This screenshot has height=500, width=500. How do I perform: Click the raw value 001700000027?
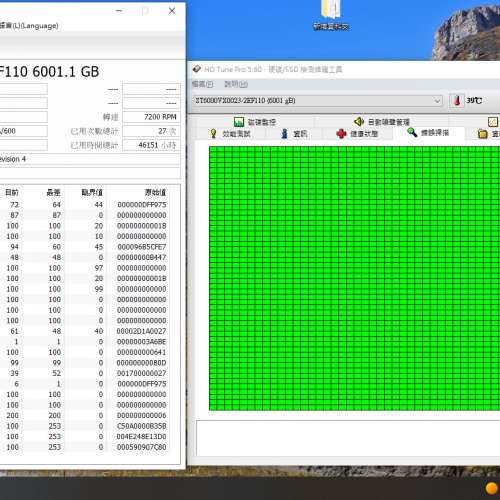(141, 373)
